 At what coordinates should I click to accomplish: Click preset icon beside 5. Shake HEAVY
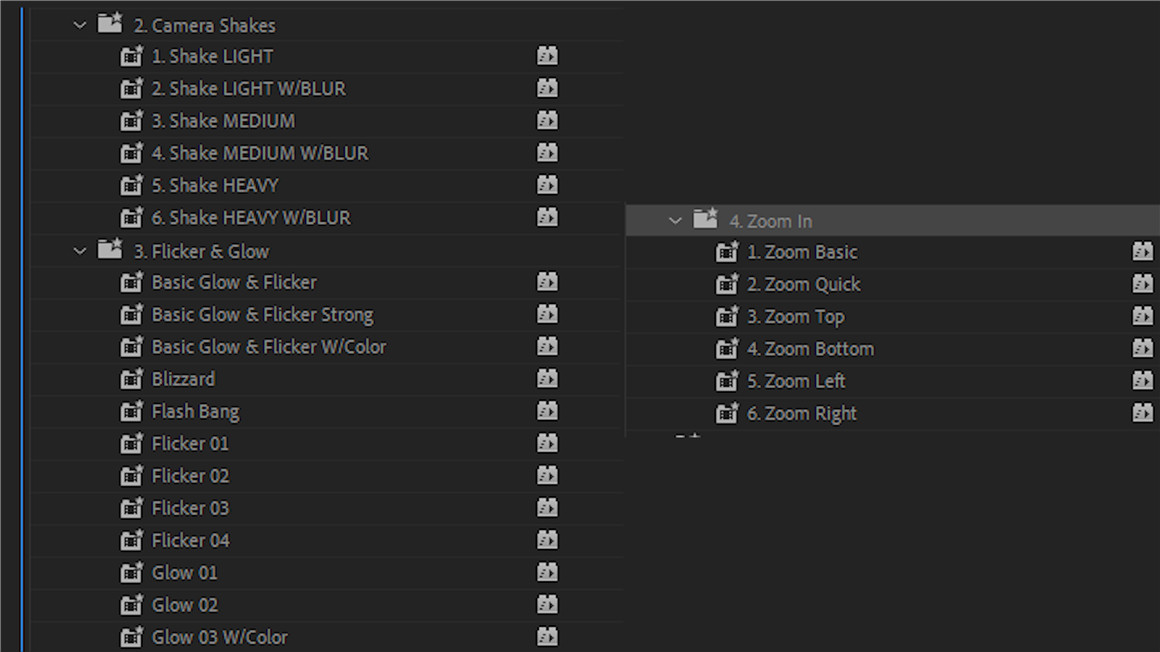point(131,185)
